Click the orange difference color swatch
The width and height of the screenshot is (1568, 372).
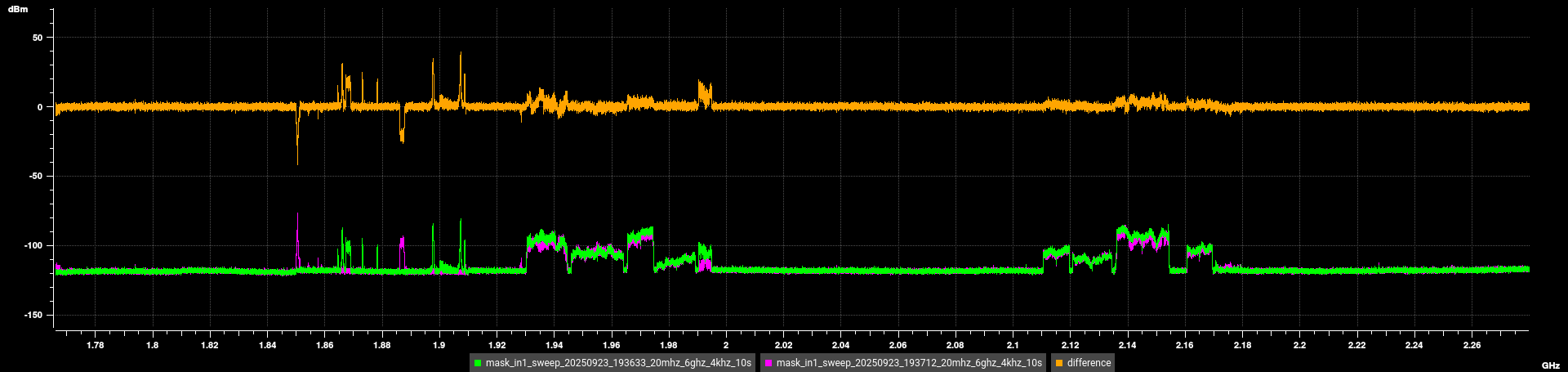1059,363
